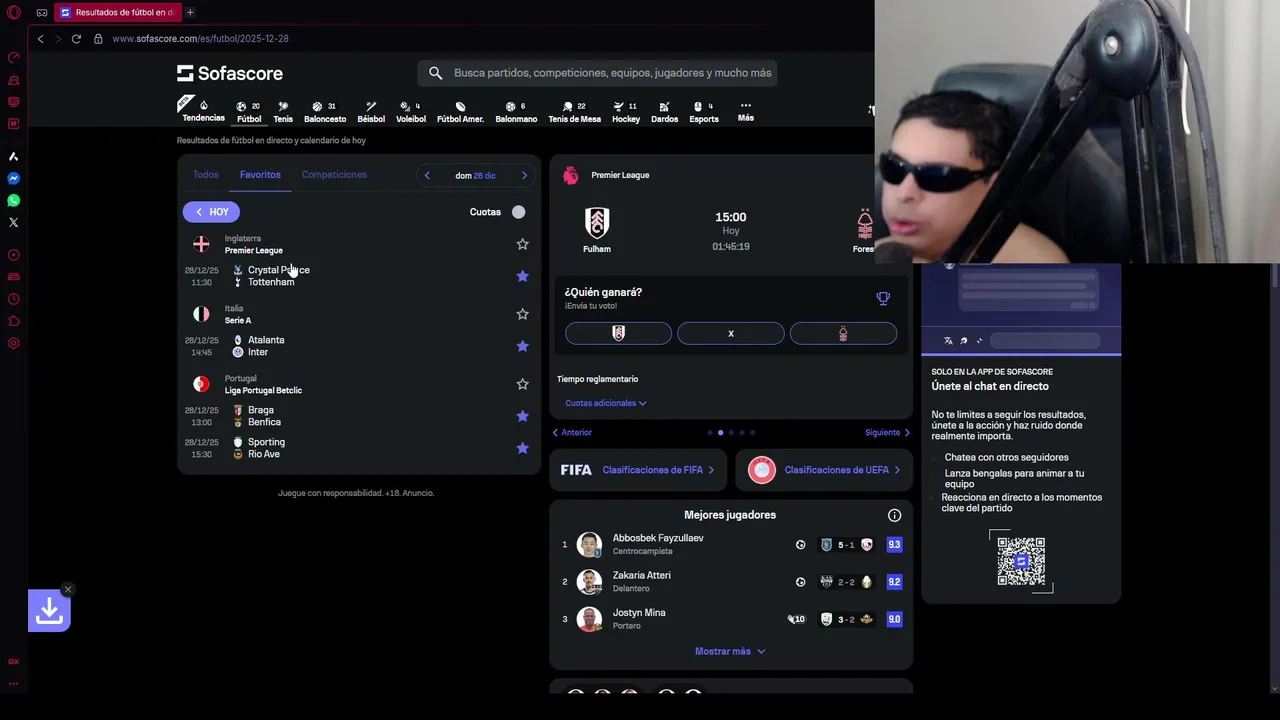The image size is (1280, 720).
Task: Select the Hockey sport category
Action: point(626,112)
